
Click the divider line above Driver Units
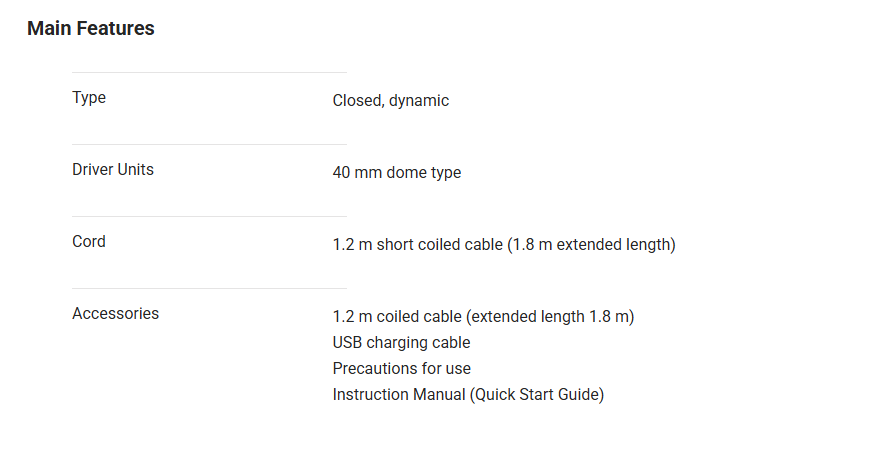coord(209,144)
